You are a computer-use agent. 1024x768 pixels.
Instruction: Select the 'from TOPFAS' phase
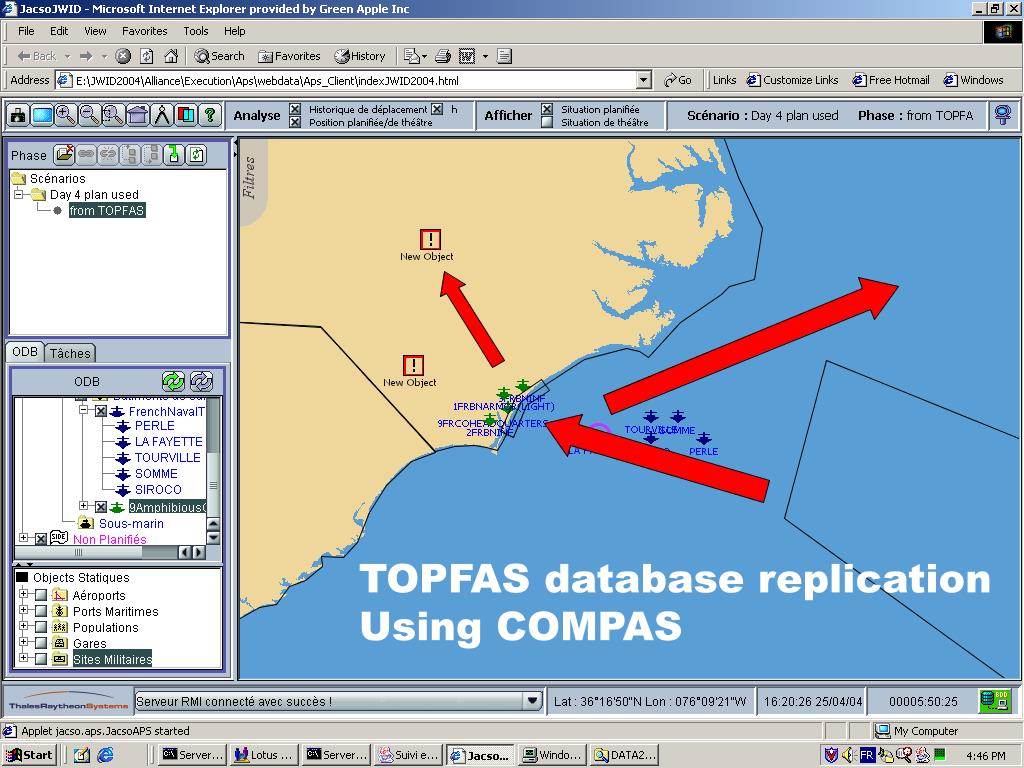[106, 210]
